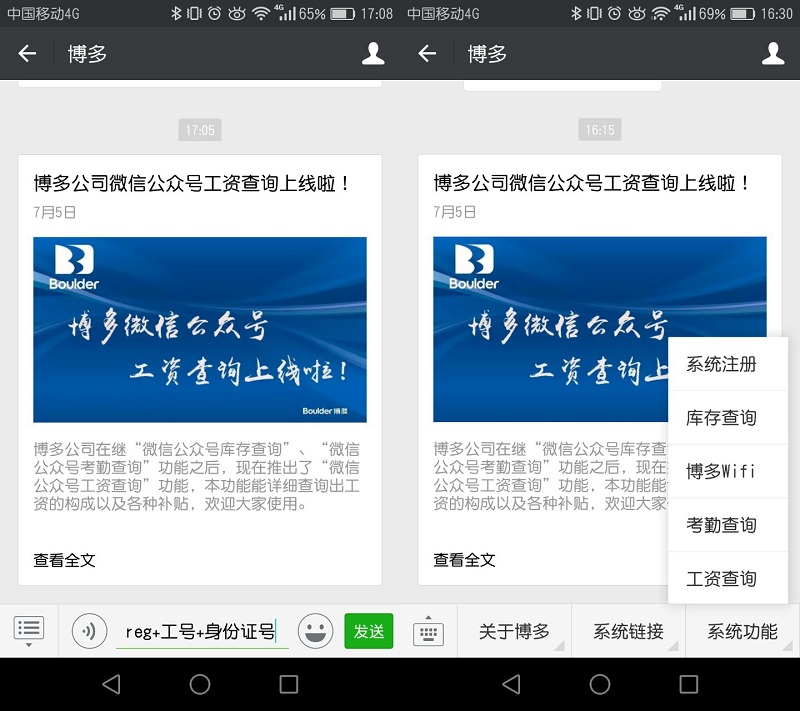
Task: Focus the reg+工号+身份证号 text input
Action: (x=200, y=631)
